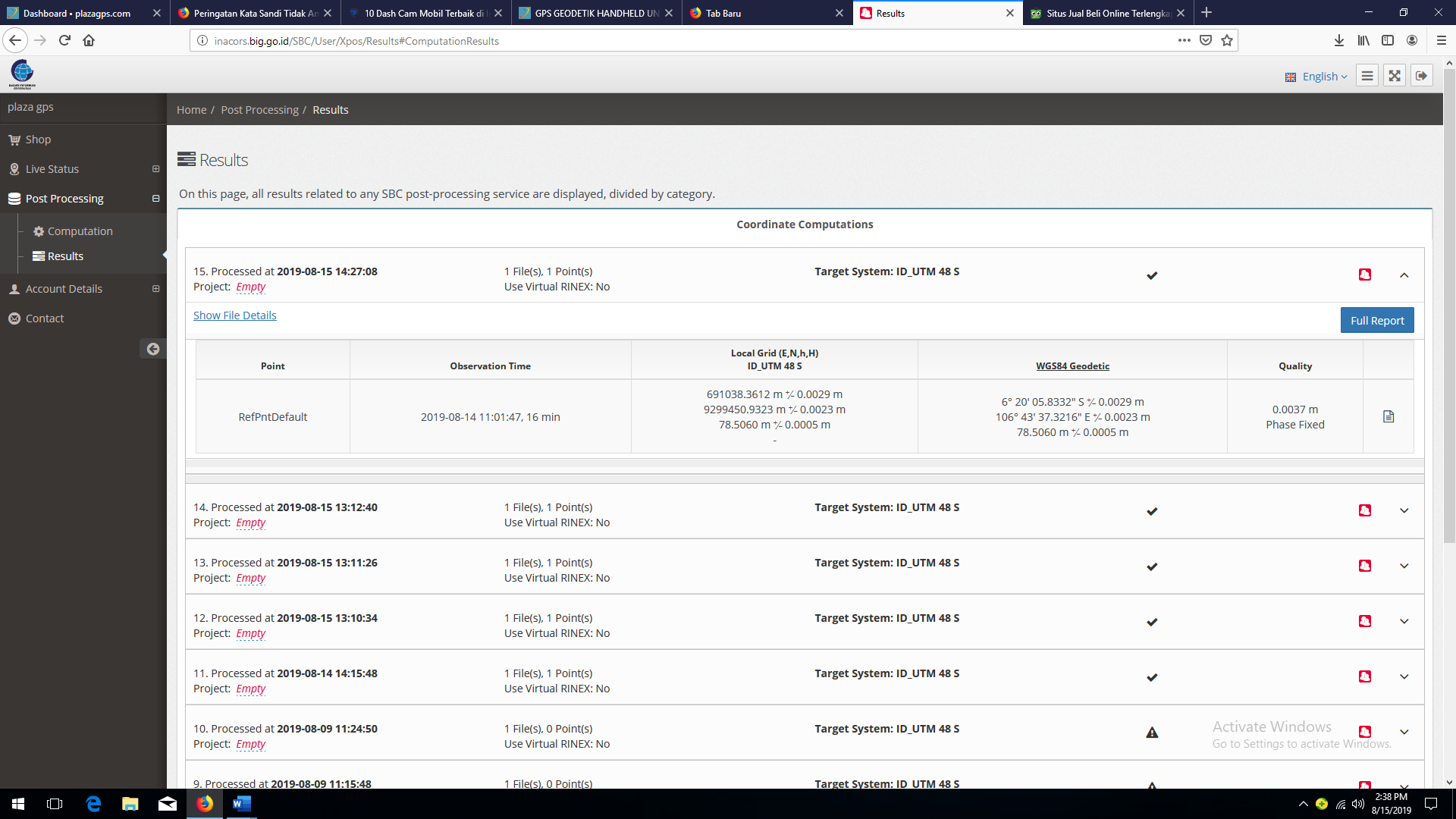Click the browser address bar URL field
The width and height of the screenshot is (1456, 819).
[682, 41]
